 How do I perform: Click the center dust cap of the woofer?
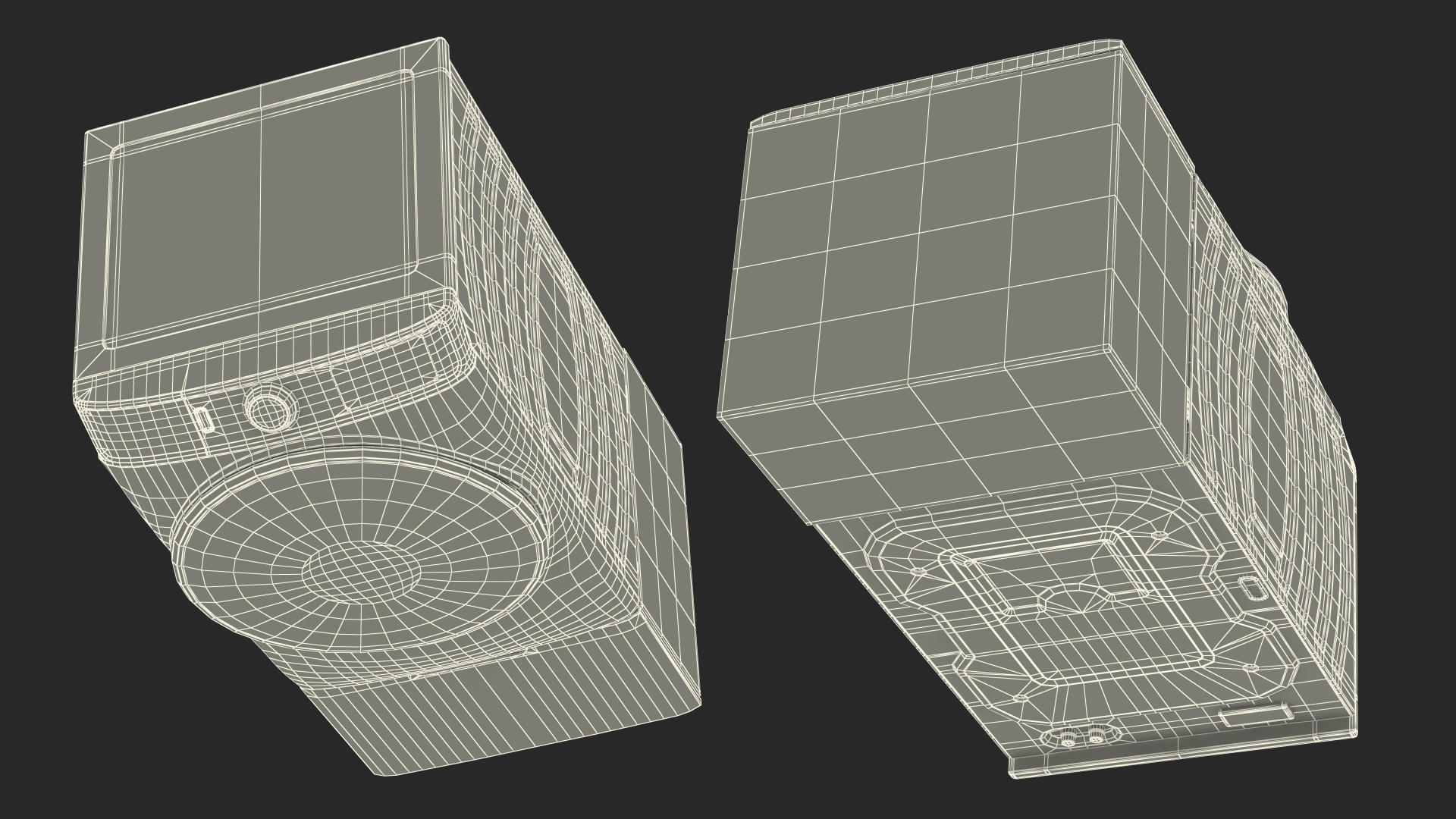362,571
